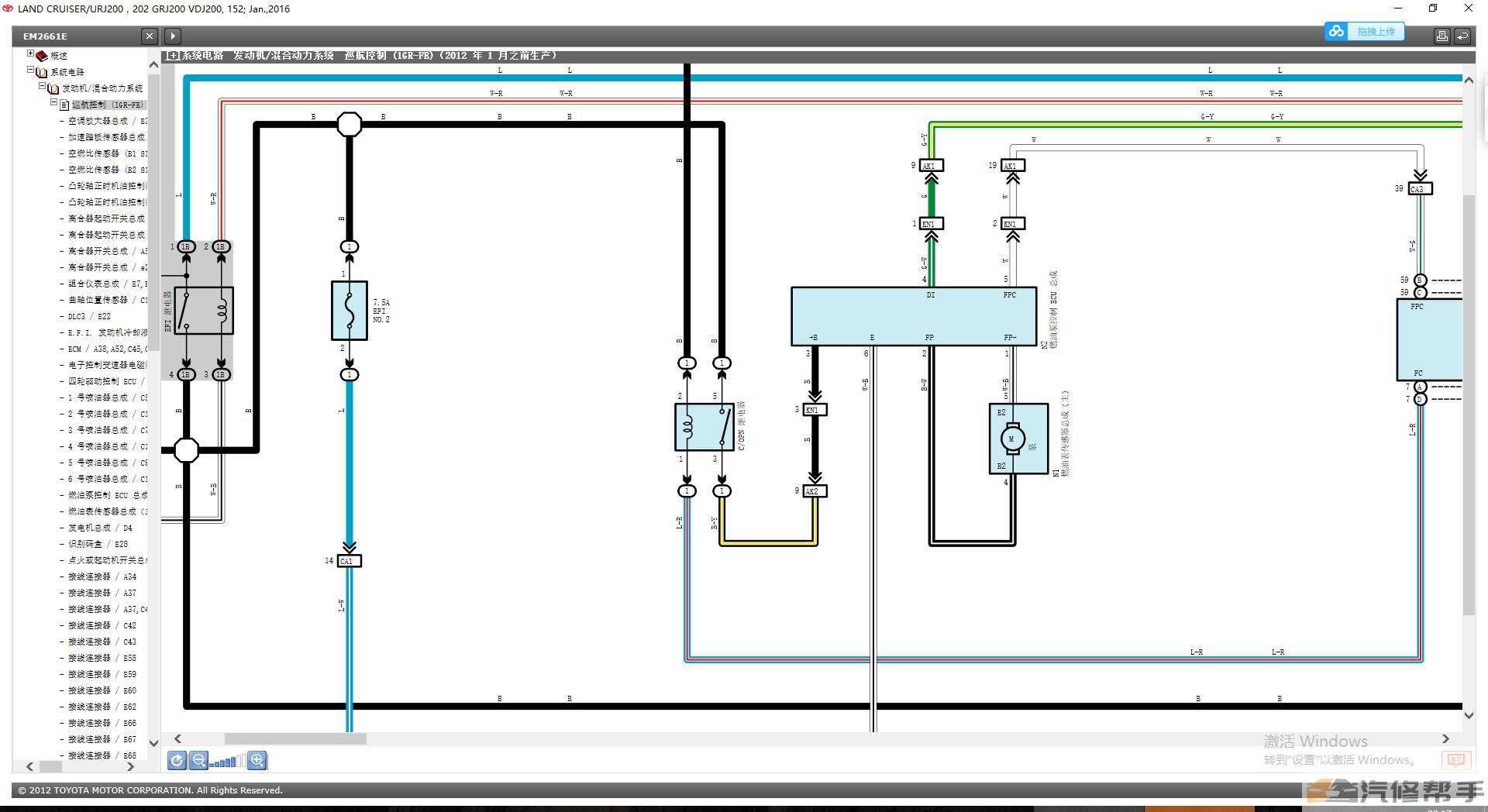Click the play arrow next to EM2661E
The image size is (1488, 812).
click(173, 36)
